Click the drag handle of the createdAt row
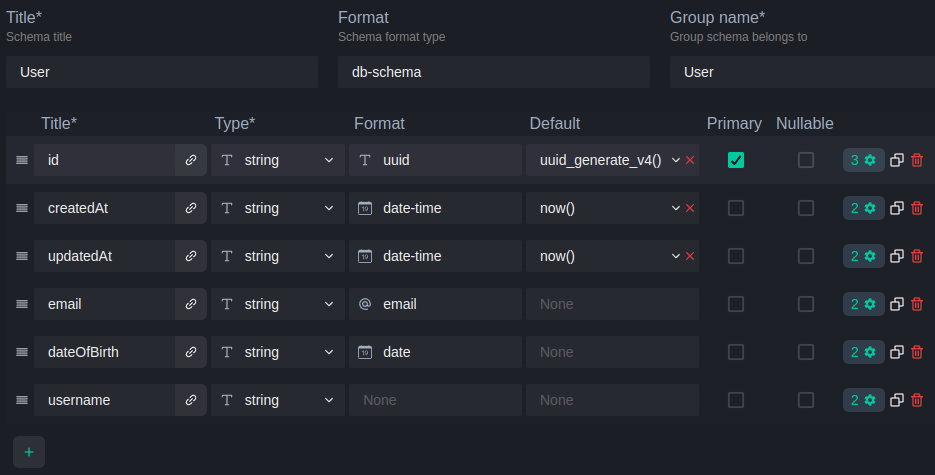Screen dimensions: 935x475 (x=21, y=208)
